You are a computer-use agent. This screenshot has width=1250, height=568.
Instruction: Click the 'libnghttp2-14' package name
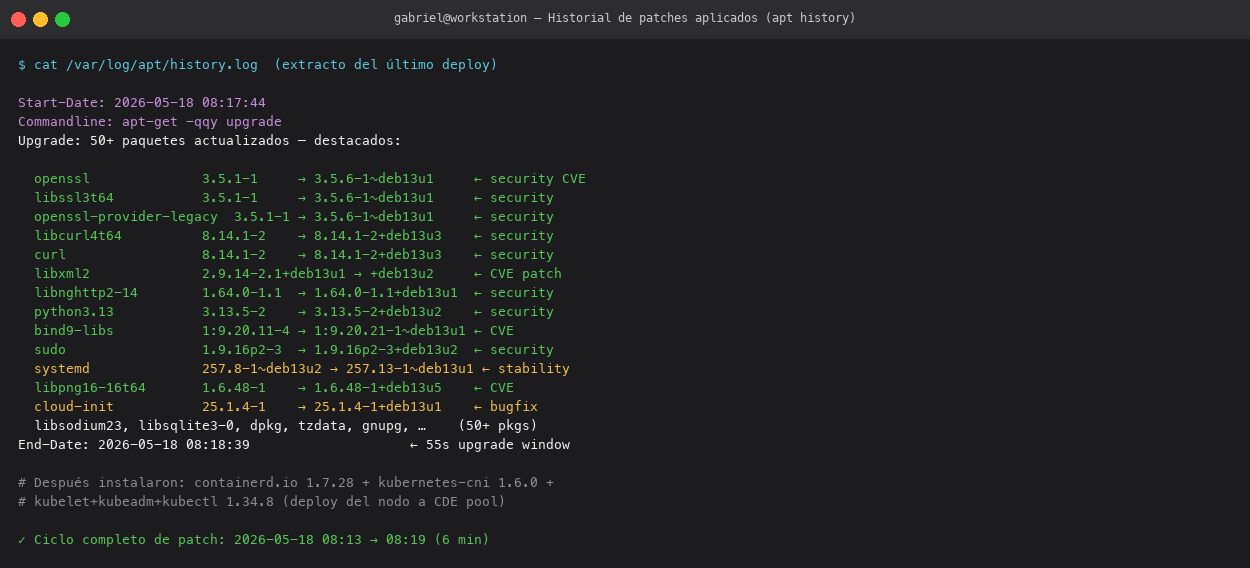[x=86, y=293]
